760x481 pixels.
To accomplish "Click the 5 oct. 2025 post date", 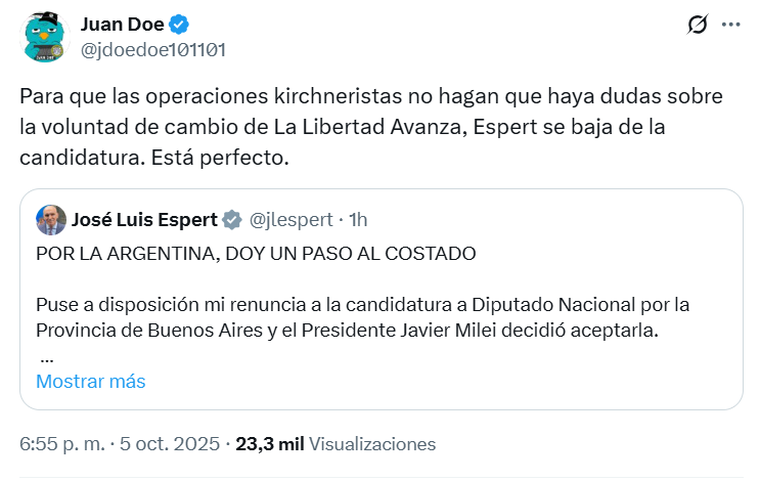I will coord(168,444).
